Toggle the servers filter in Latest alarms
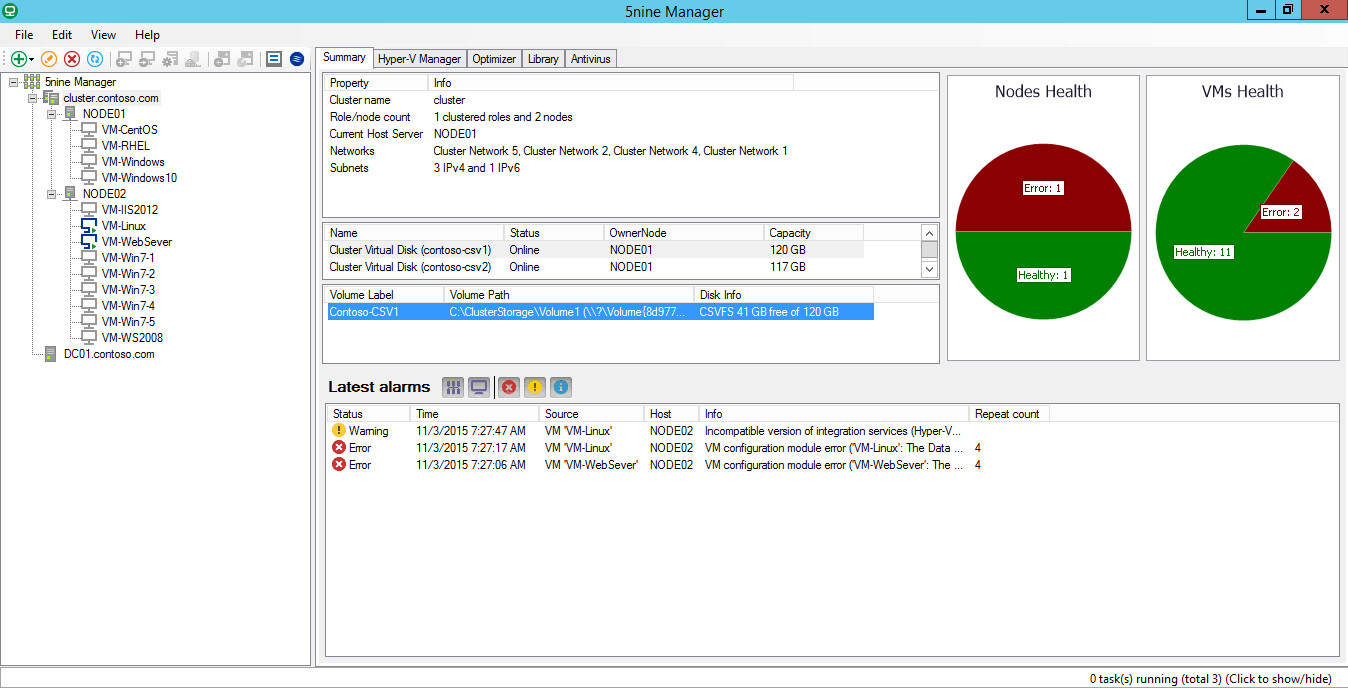The height and width of the screenshot is (688, 1348). [453, 387]
